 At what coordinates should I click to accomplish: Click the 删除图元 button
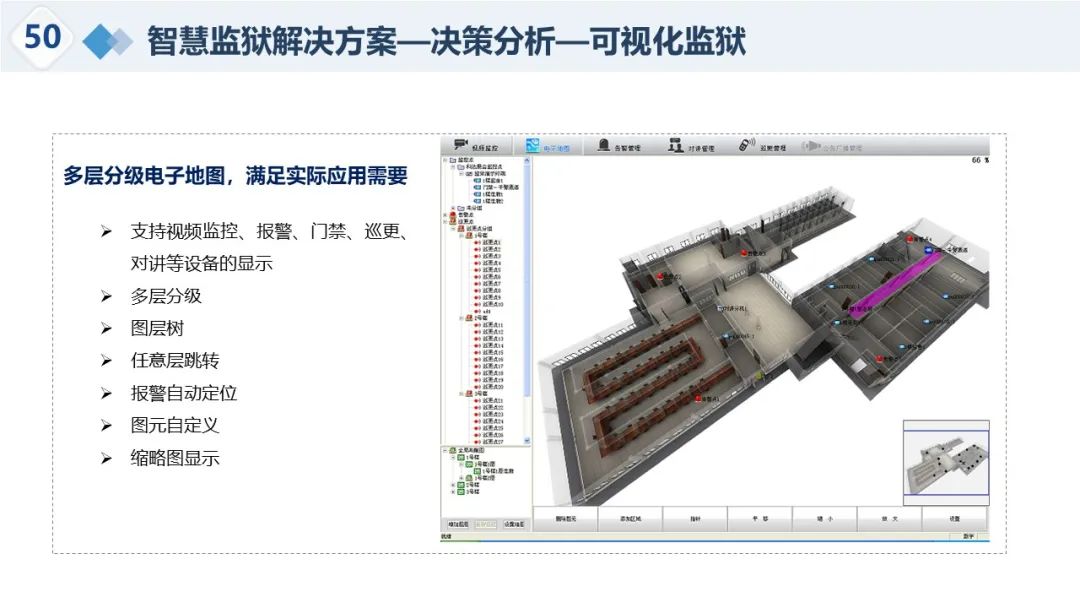[566, 518]
